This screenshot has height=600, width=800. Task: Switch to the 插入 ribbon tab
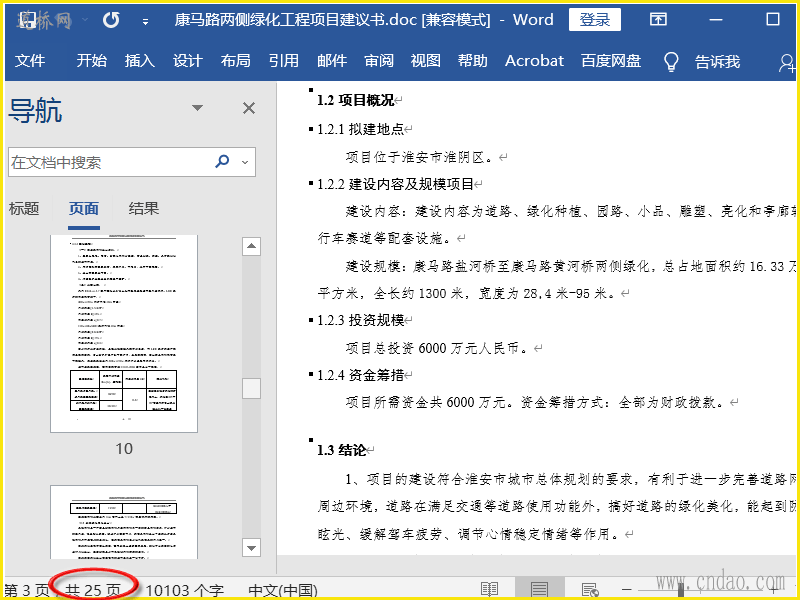click(139, 60)
